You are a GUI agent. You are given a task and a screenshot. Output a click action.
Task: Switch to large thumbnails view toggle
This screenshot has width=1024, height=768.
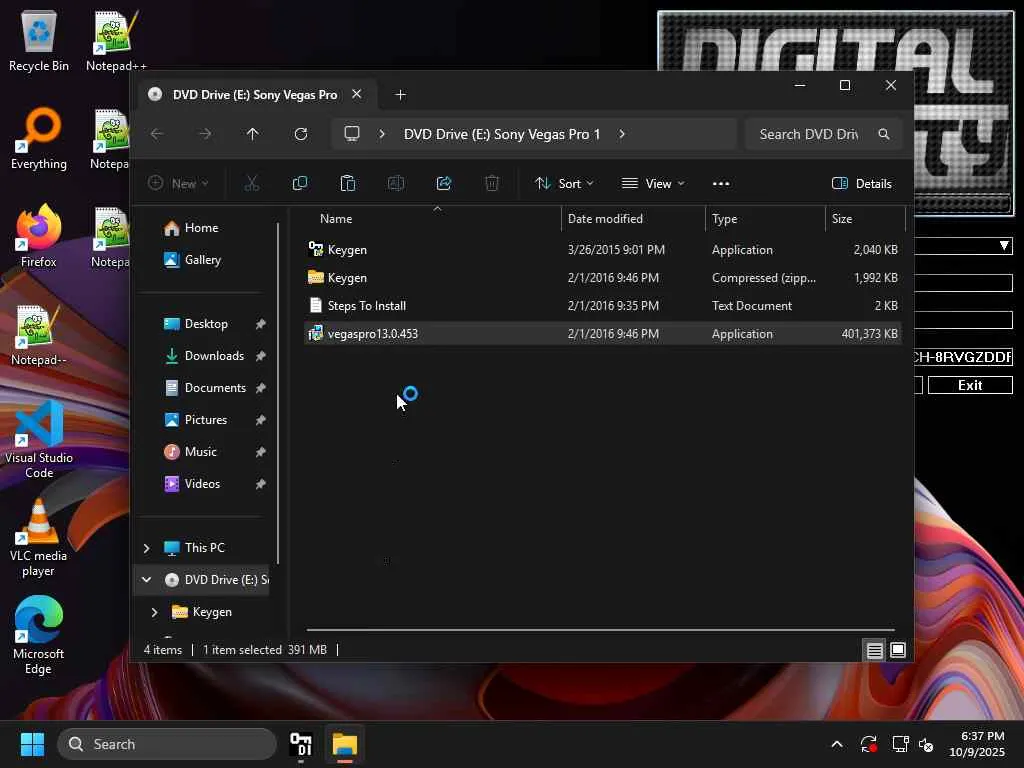898,650
